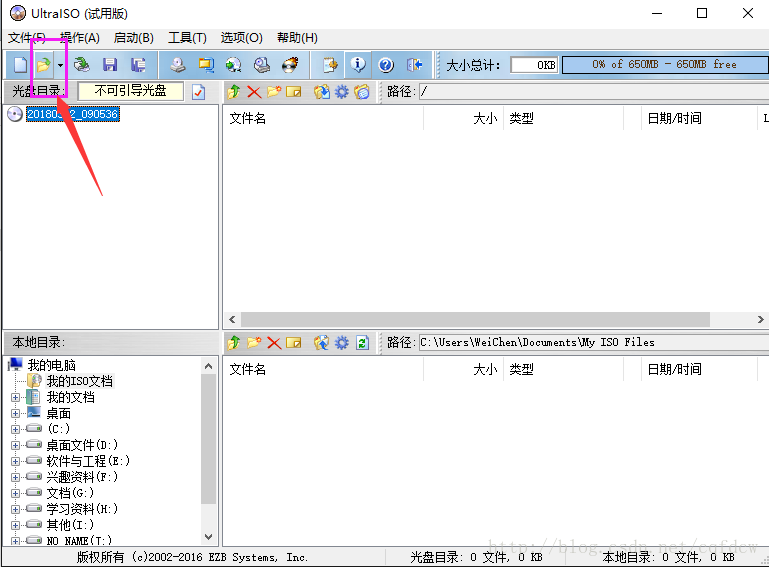The width and height of the screenshot is (769, 567).
Task: Expand the 桌面文件(D:) drive node
Action: 15,445
